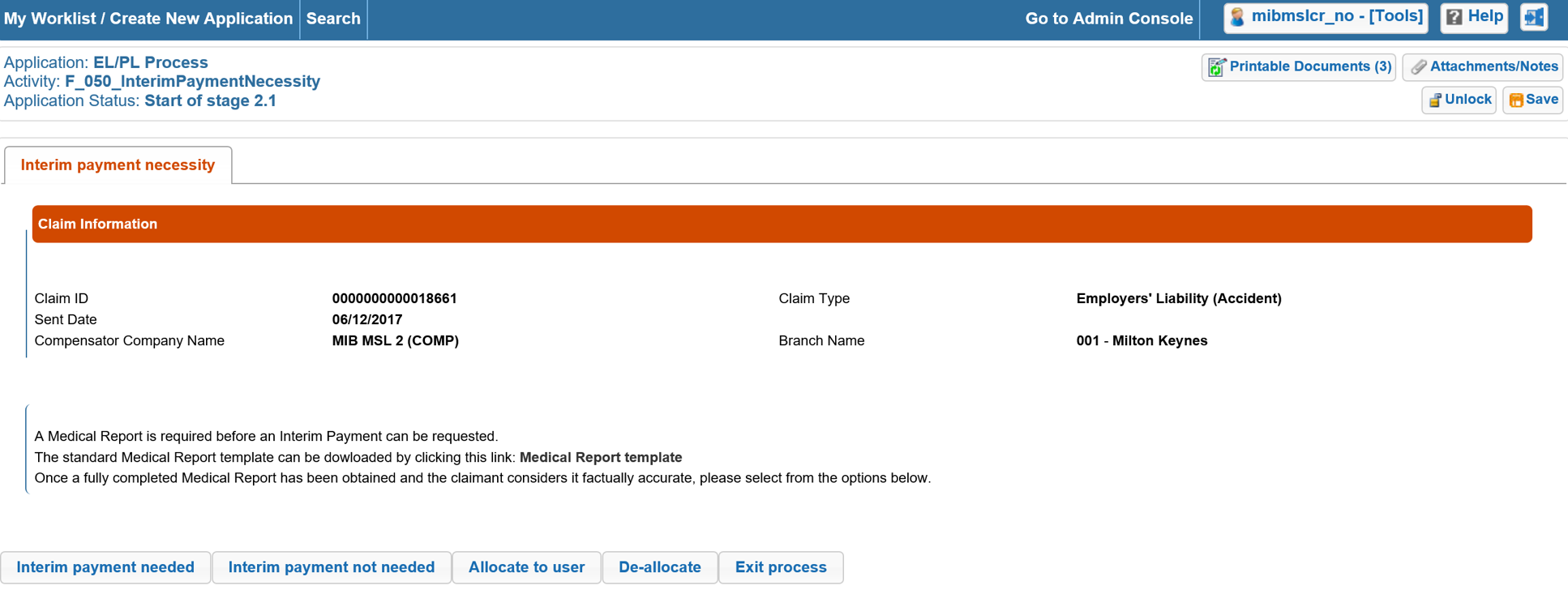This screenshot has height=594, width=1568.
Task: Click the person avatar next to mibmslcr_no
Action: point(1236,16)
